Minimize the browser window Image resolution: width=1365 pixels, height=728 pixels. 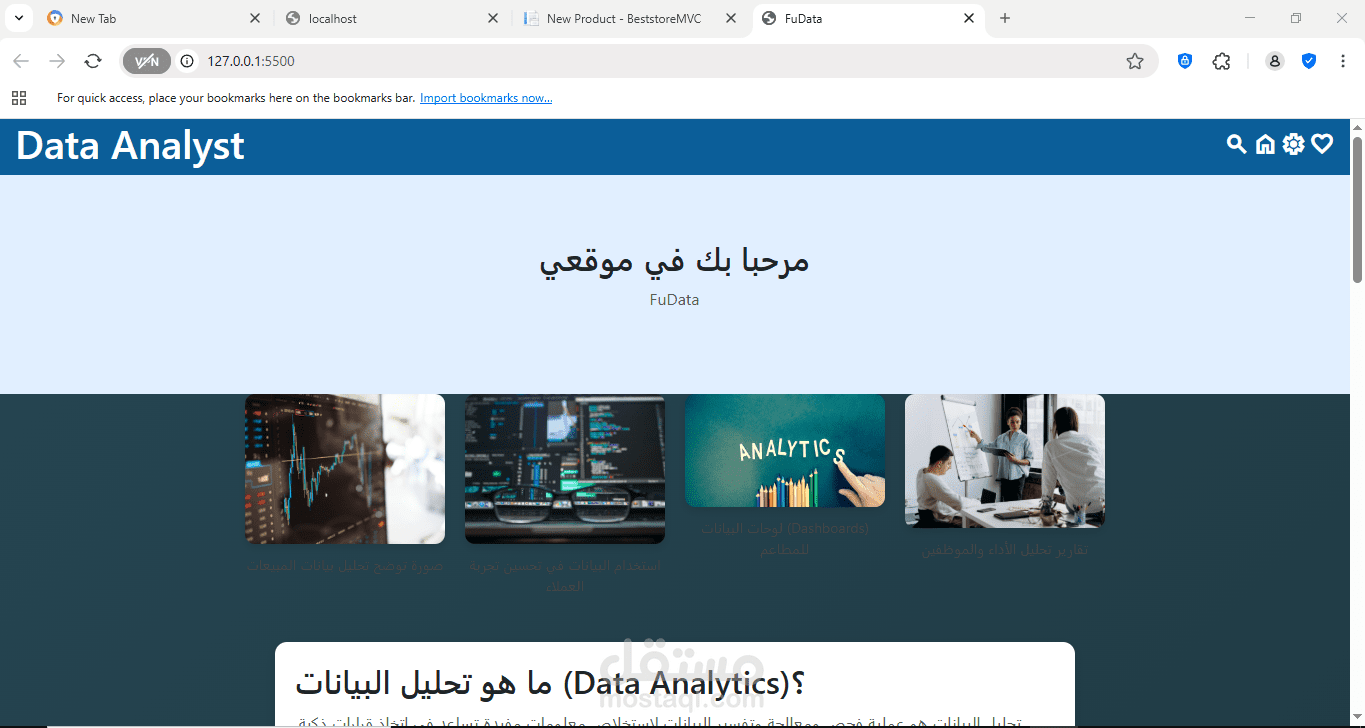1250,18
